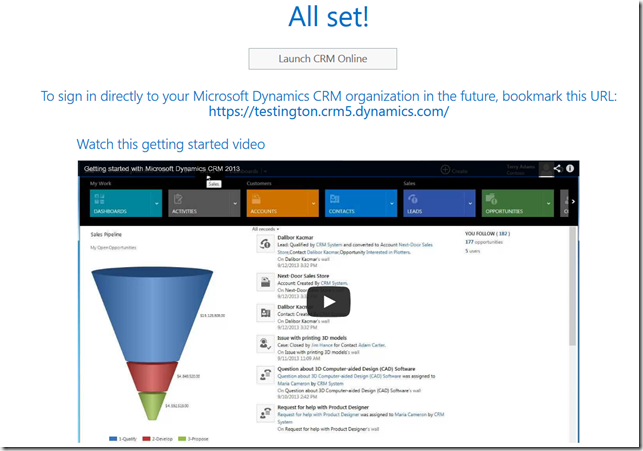643x451 pixels.
Task: Click the video info icon
Action: [570, 168]
